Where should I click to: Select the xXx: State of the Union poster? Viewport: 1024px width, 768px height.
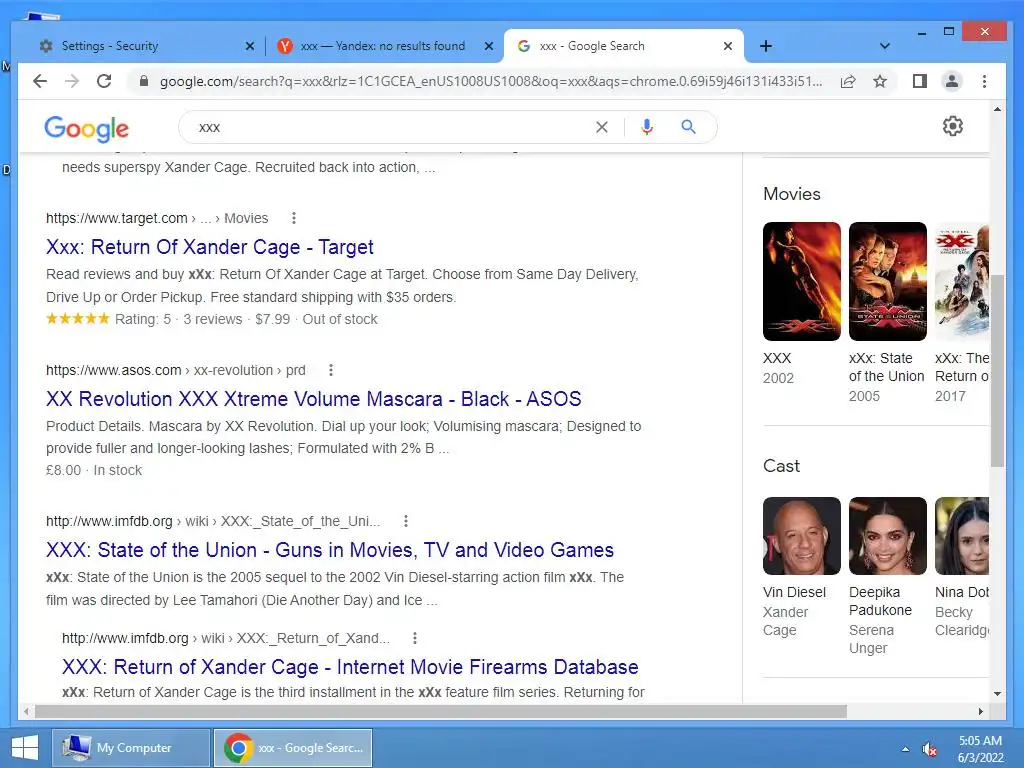coord(888,281)
